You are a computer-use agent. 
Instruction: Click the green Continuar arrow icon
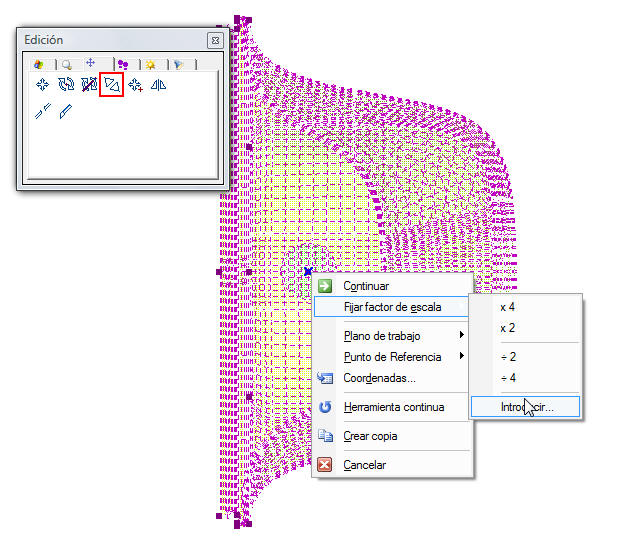click(x=325, y=286)
